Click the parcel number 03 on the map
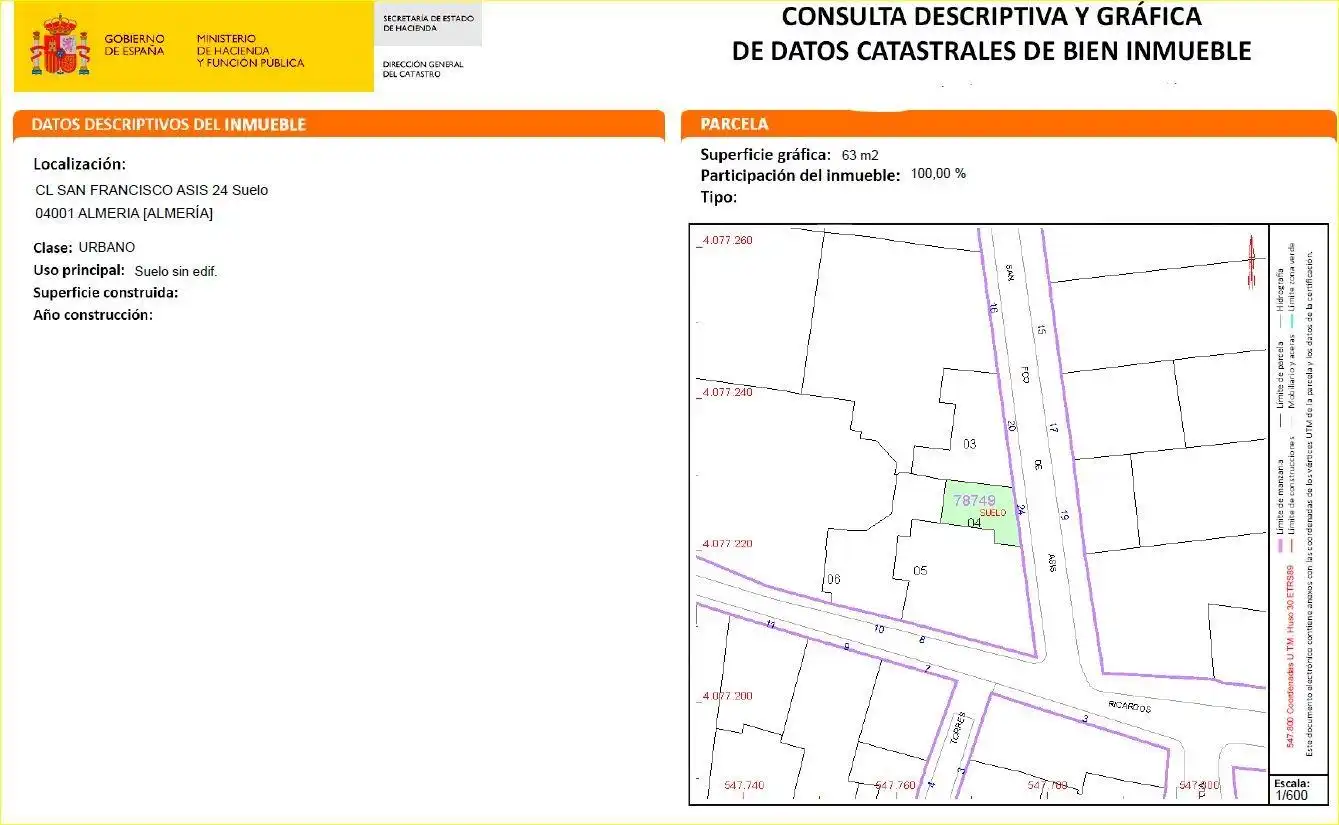The width and height of the screenshot is (1339, 825). pyautogui.click(x=969, y=444)
